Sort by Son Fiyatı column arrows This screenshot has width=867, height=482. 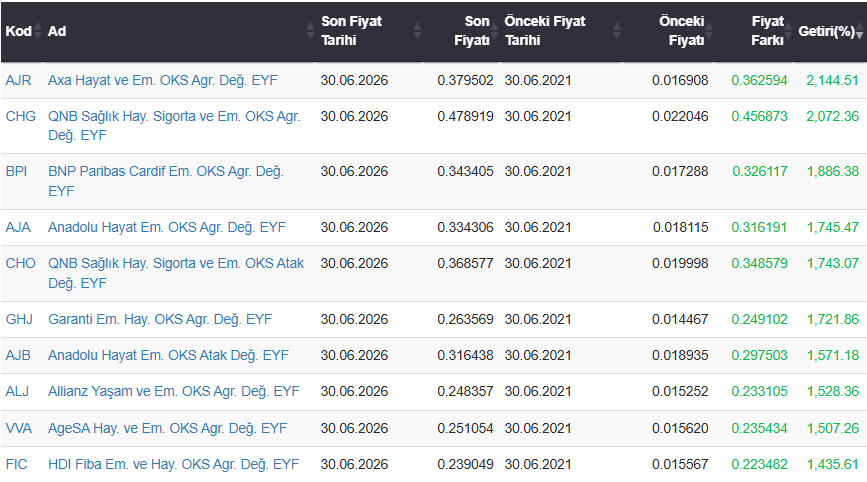[495, 31]
